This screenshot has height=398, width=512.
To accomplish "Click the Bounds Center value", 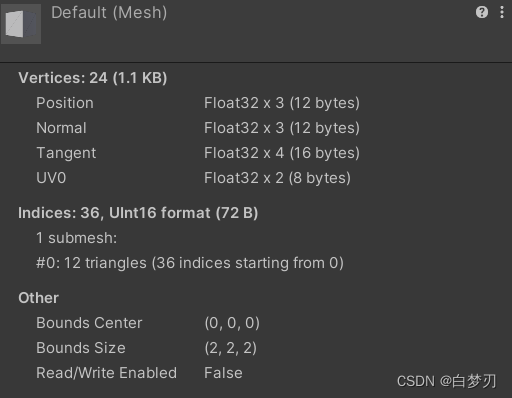I will coord(232,323).
